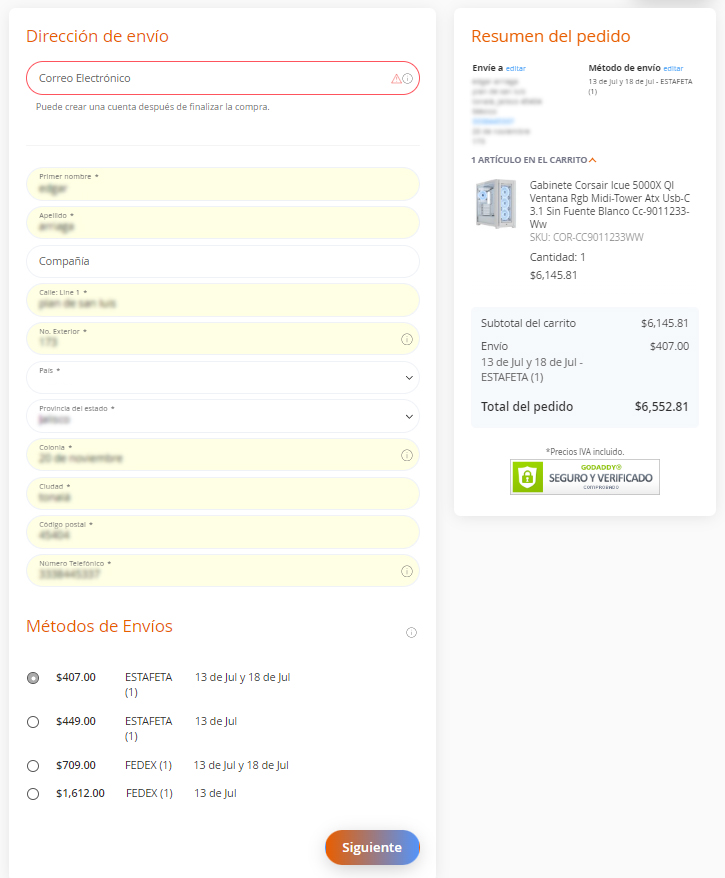Choose $1,612.00 FedEx shipping option
The width and height of the screenshot is (725, 878).
point(33,794)
